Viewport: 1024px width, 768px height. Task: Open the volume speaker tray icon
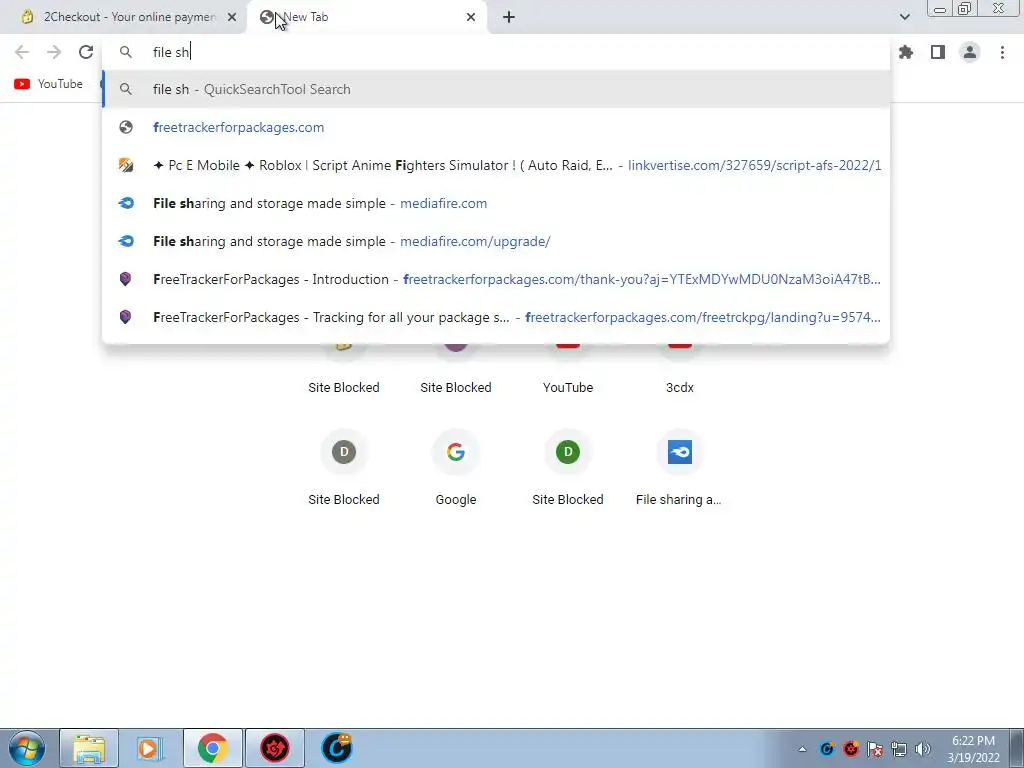[923, 749]
